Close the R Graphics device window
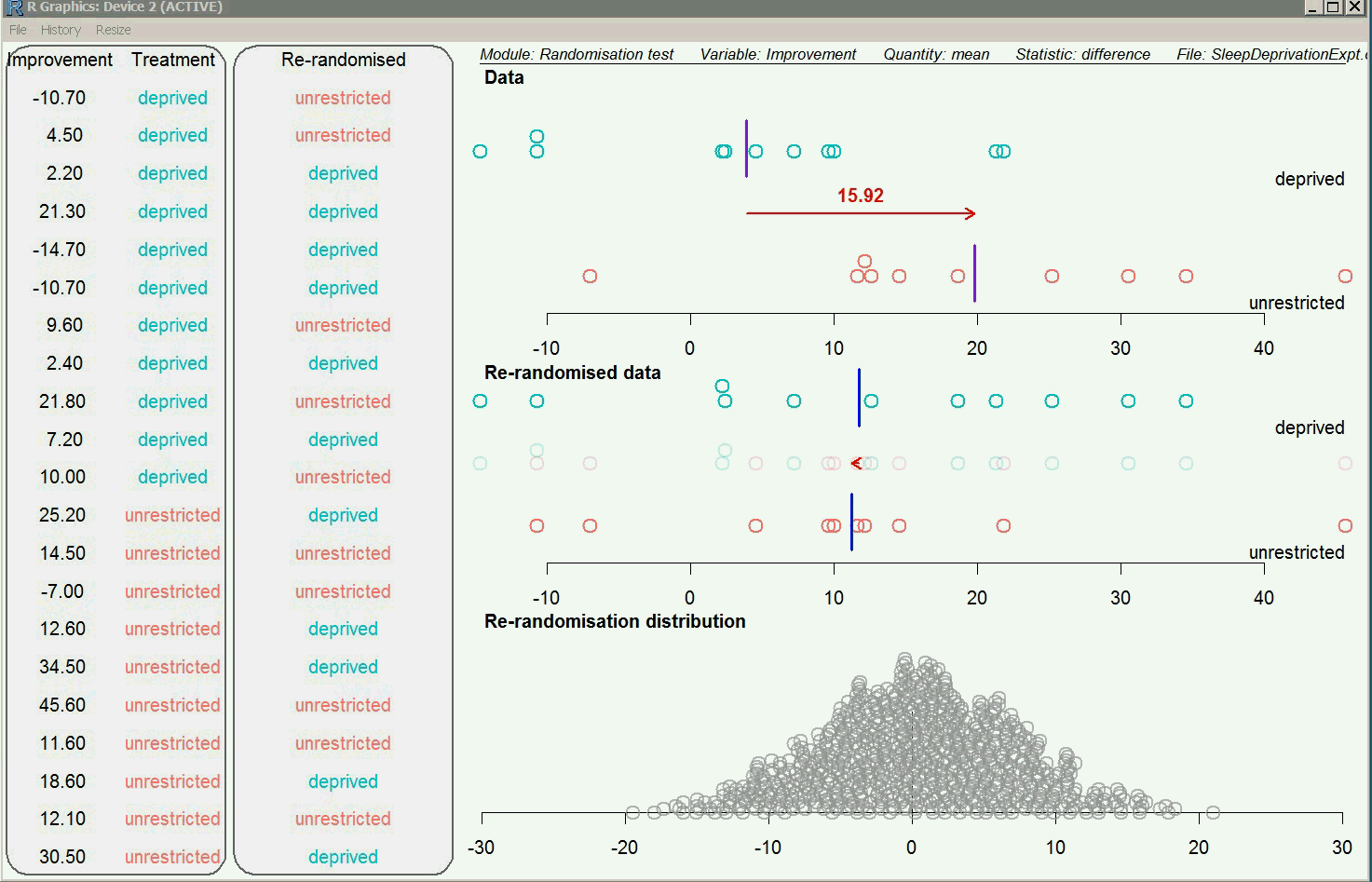 coord(1355,7)
